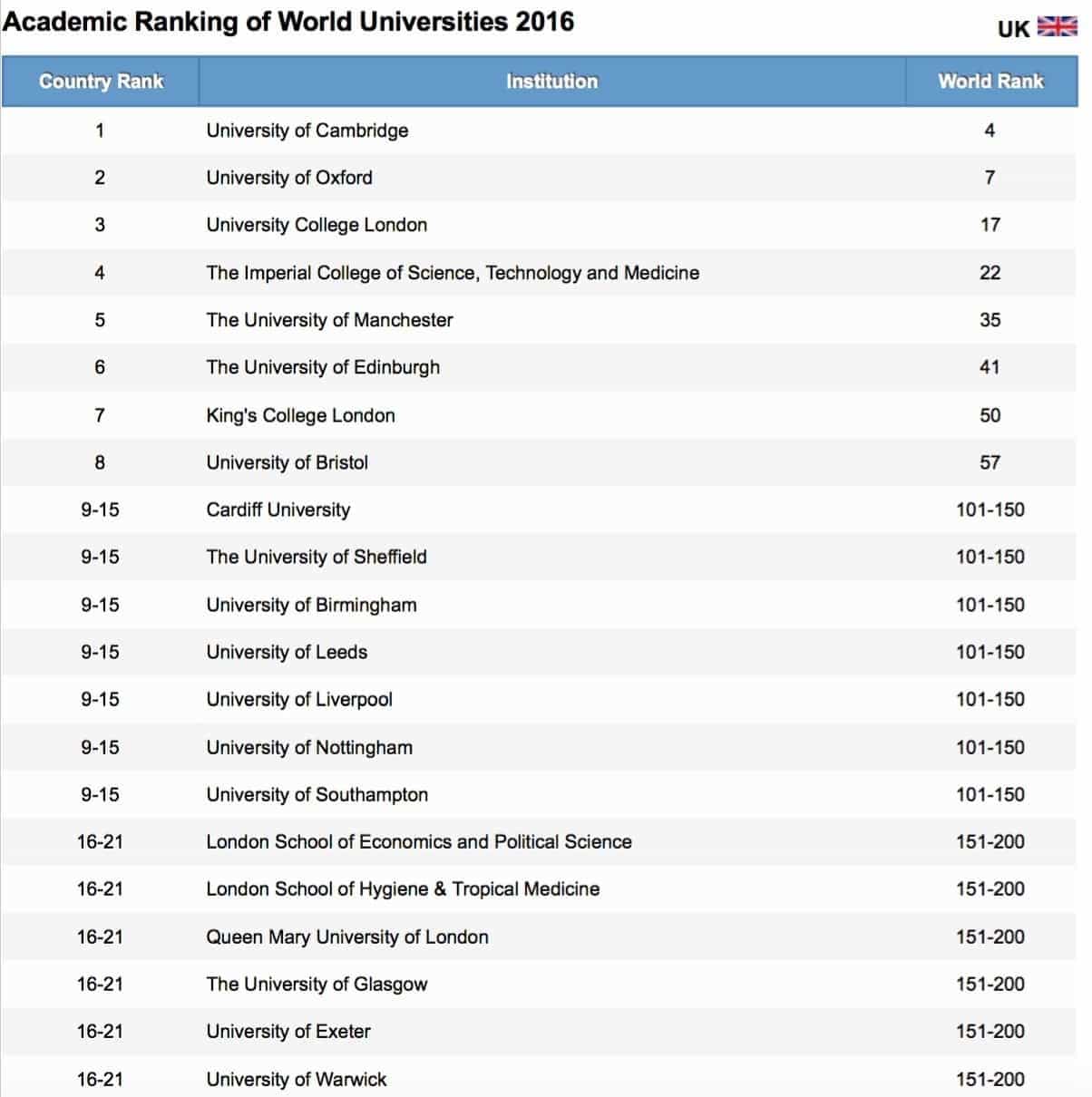Screen dimensions: 1092x1097
Task: Click the Institution column header
Action: pyautogui.click(x=551, y=81)
